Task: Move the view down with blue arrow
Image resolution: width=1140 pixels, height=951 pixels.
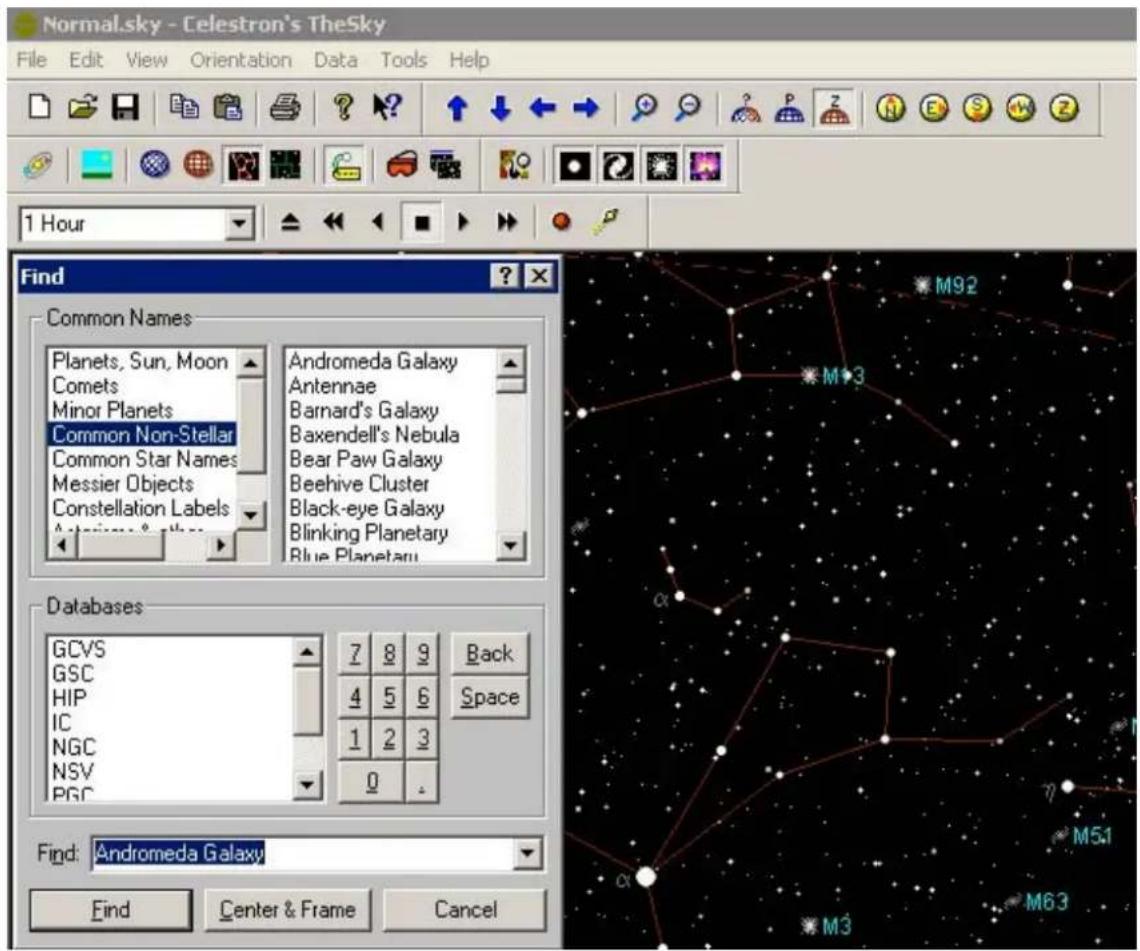Action: [x=500, y=108]
